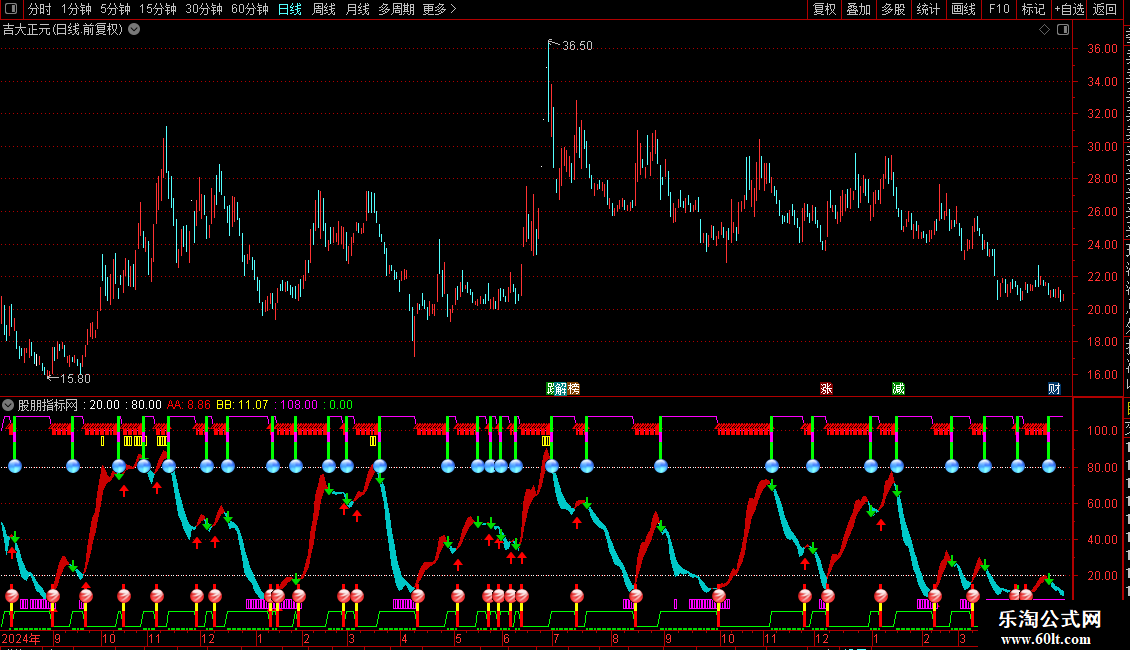
Task: Open the 多周期 multi-period view
Action: pyautogui.click(x=396, y=9)
